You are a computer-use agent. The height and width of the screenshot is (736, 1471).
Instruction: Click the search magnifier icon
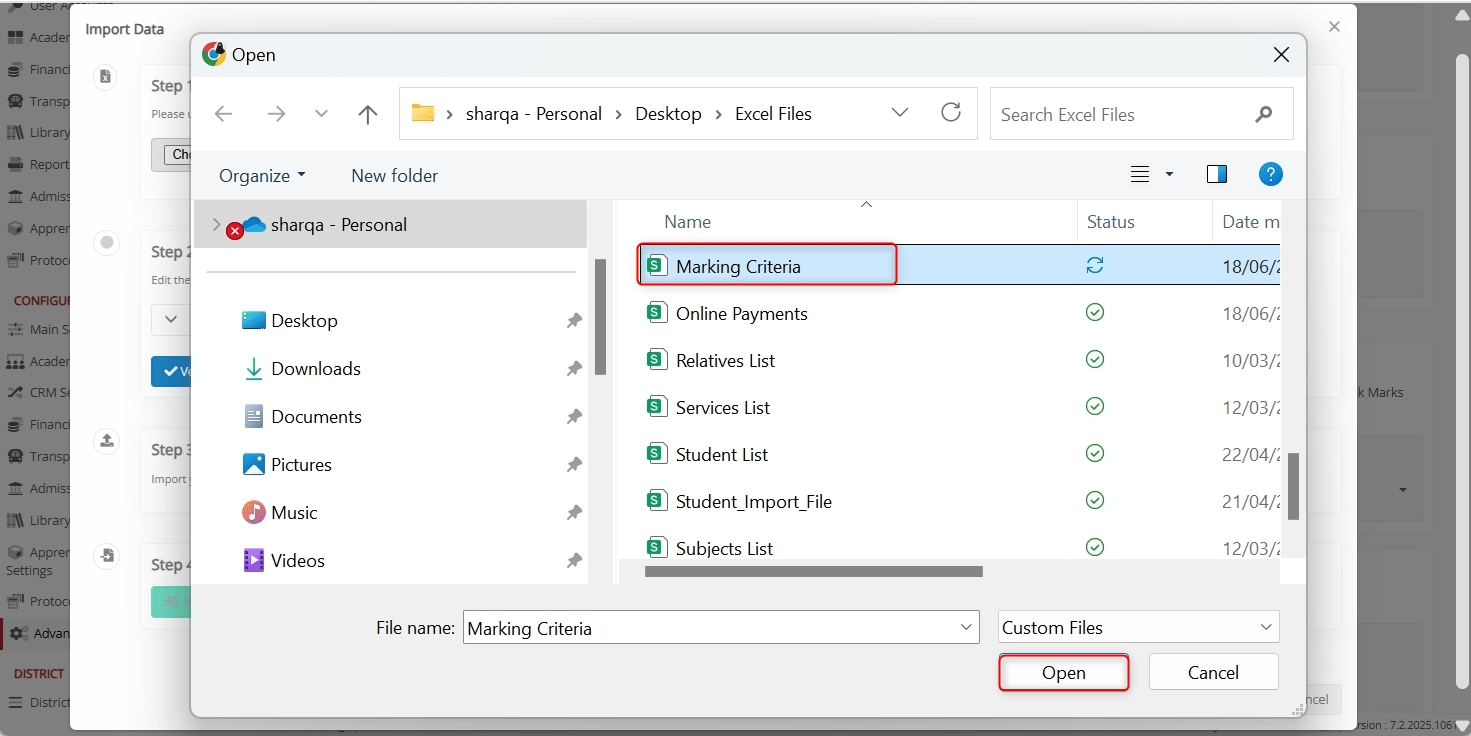pyautogui.click(x=1264, y=114)
